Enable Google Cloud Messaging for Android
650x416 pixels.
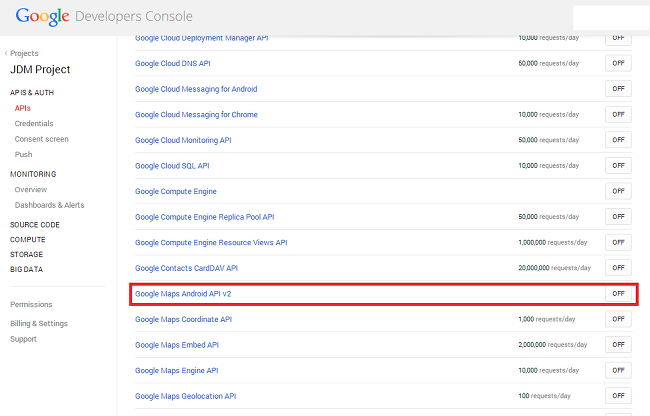[x=618, y=89]
